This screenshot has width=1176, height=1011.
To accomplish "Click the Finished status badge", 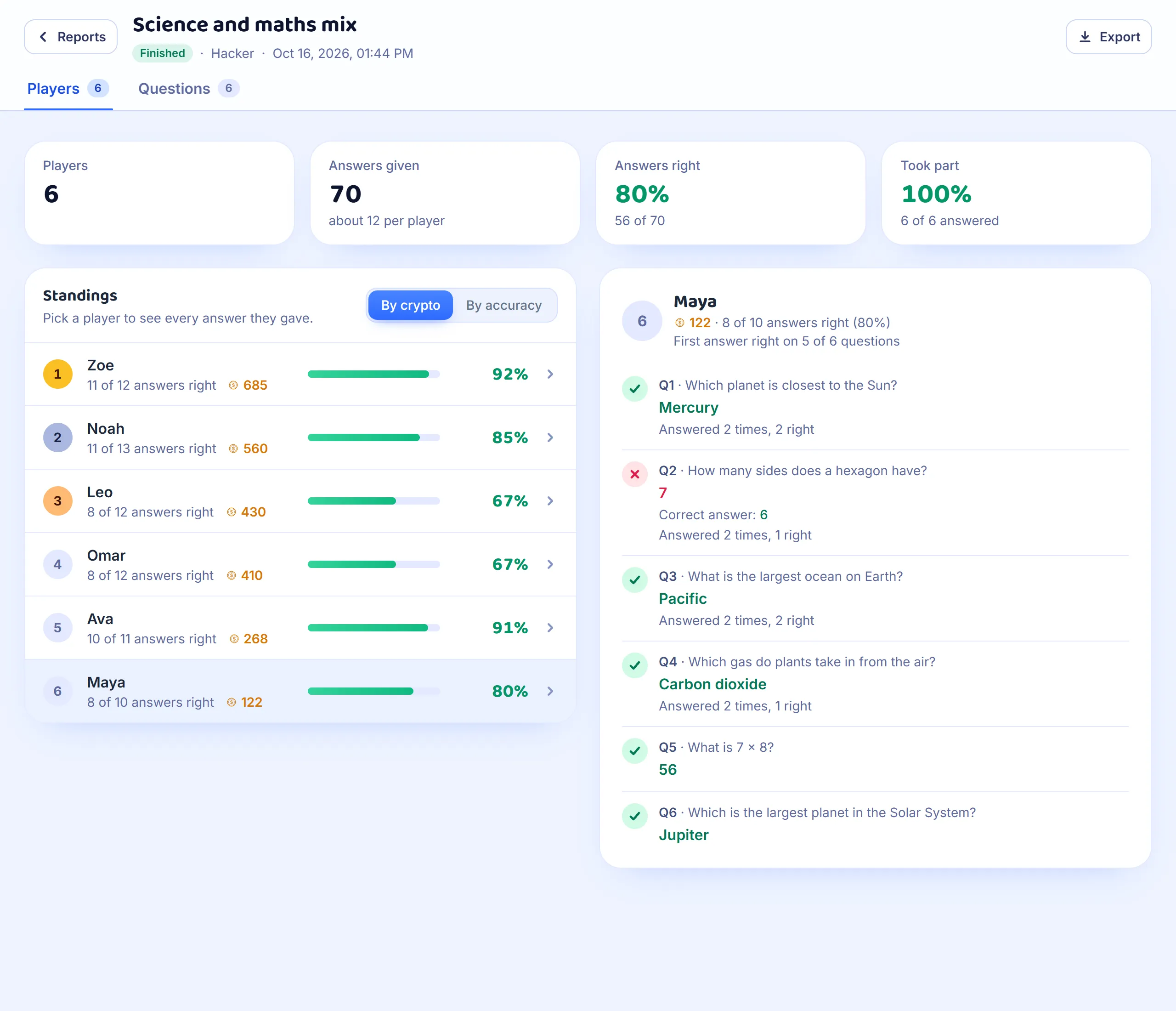I will 162,53.
